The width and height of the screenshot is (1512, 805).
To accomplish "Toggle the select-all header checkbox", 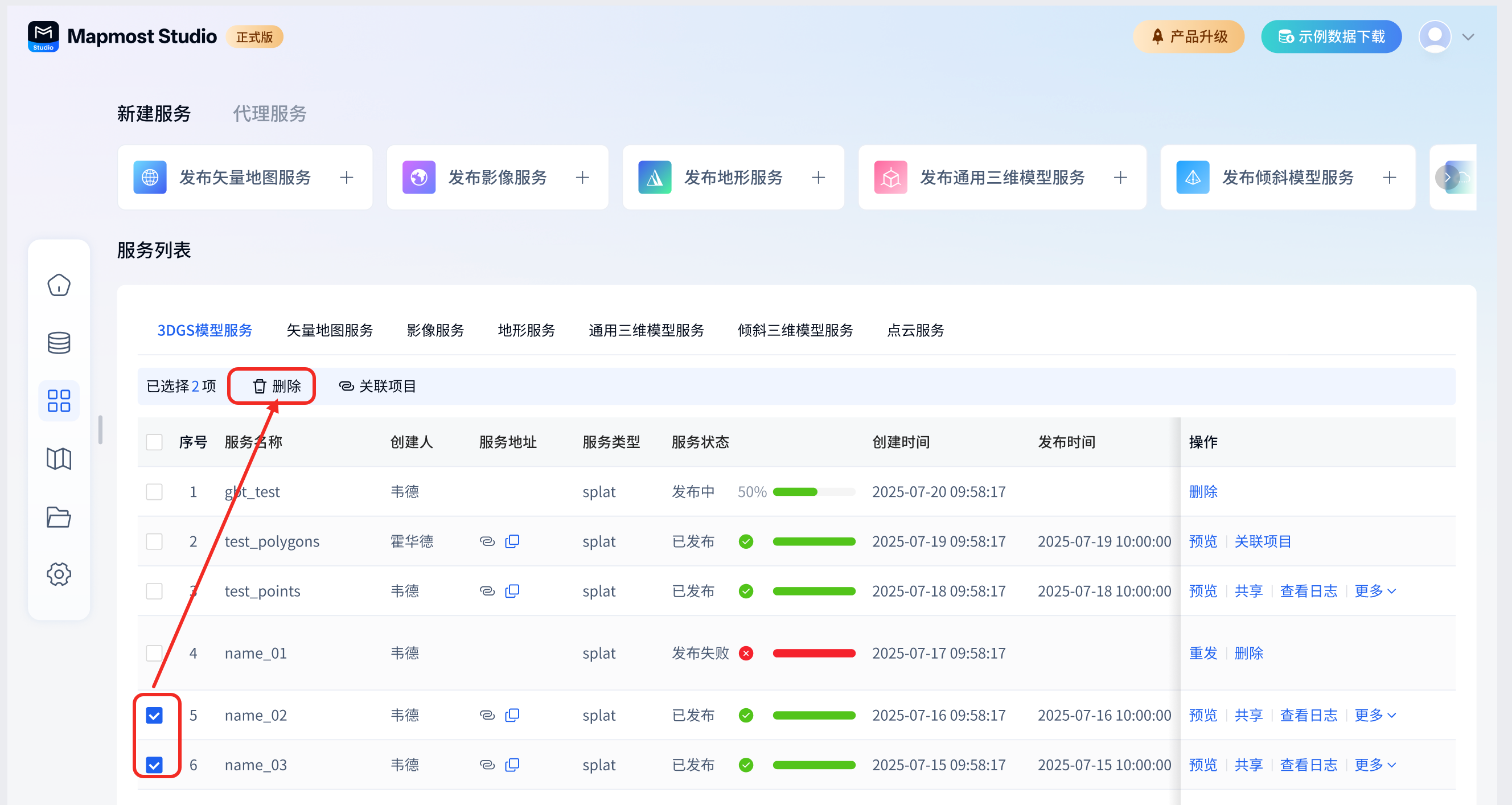I will point(154,442).
